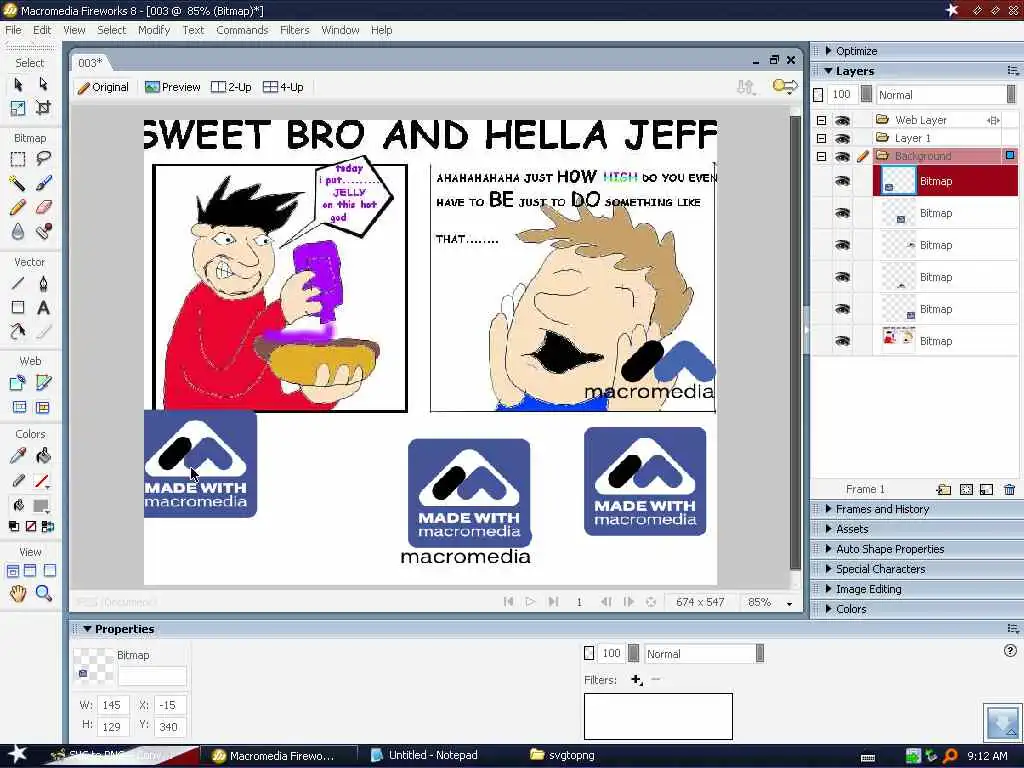
Task: Open the Window menu
Action: 340,30
